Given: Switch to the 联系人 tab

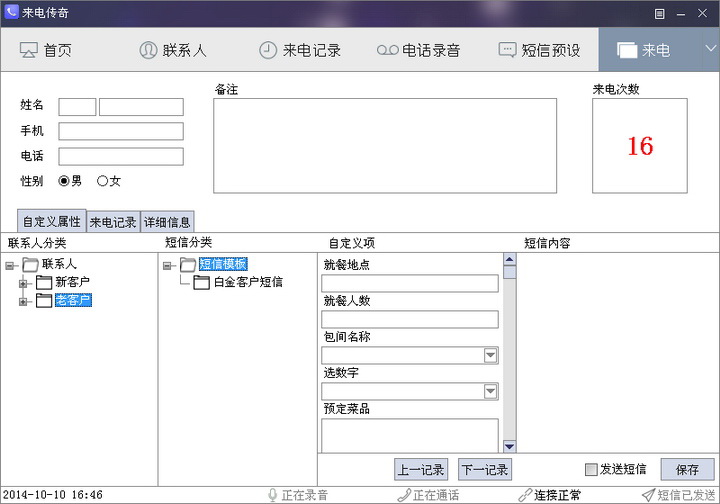Looking at the screenshot, I should [x=173, y=50].
